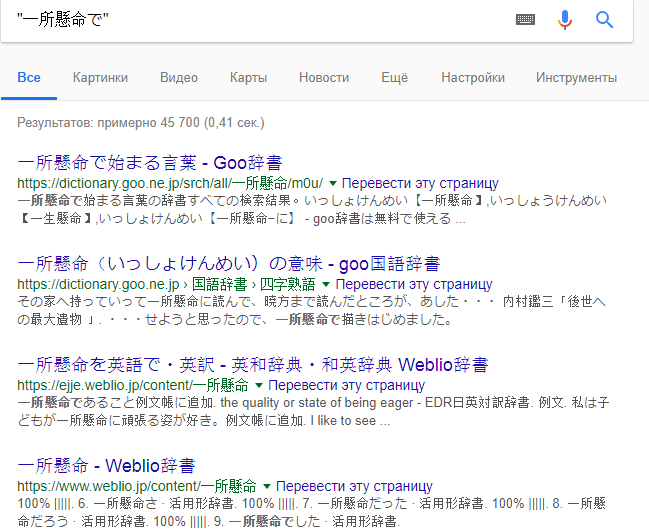Expand the arrow next to www.weblio.jp URL
The height and width of the screenshot is (532, 649).
coord(267,486)
